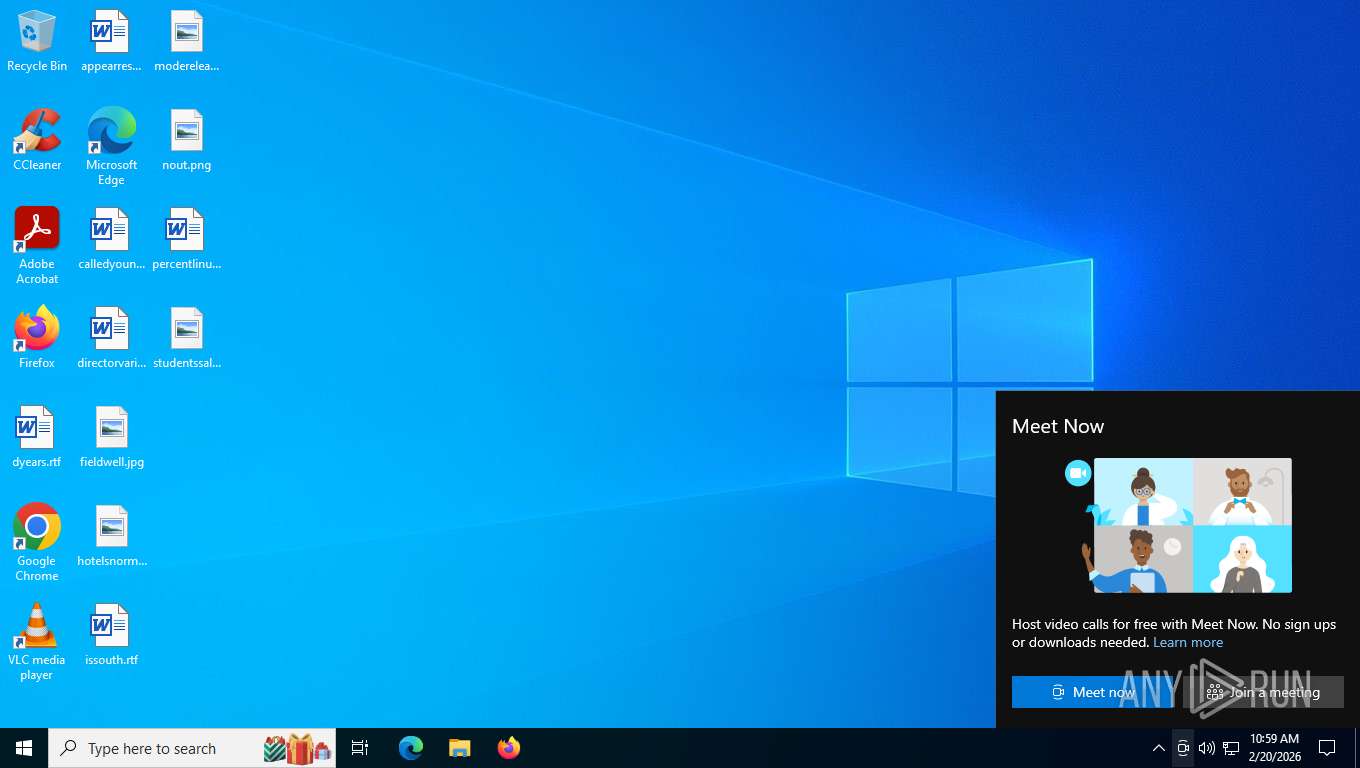Viewport: 1360px width, 768px height.
Task: Select the studentssal image file
Action: 187,338
